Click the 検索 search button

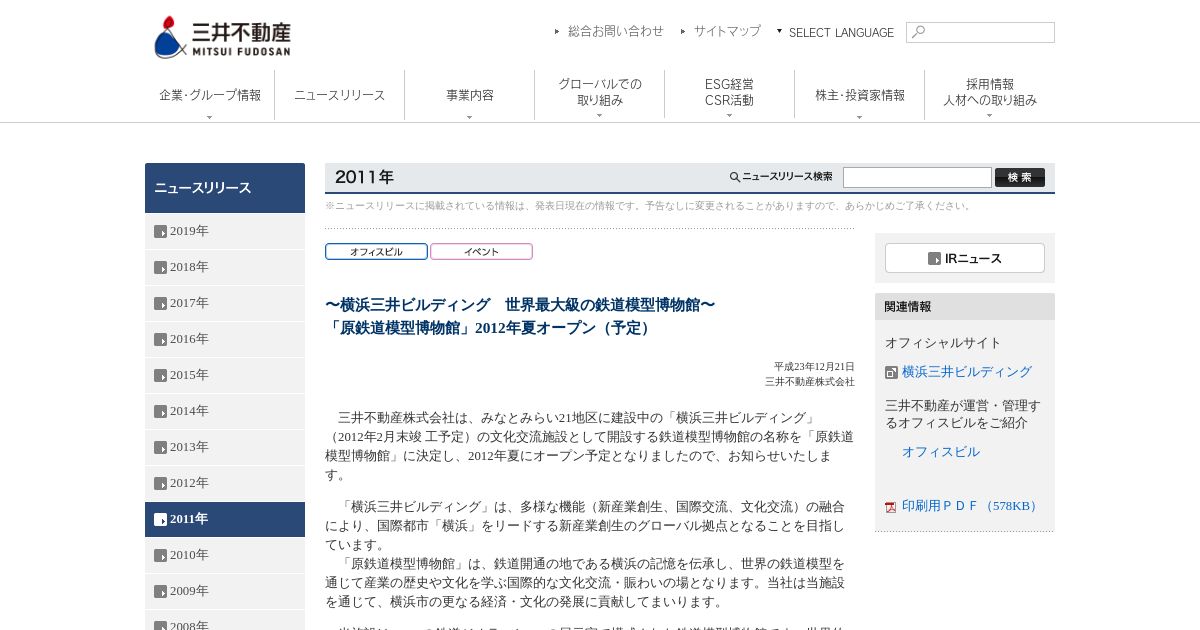click(x=1020, y=177)
